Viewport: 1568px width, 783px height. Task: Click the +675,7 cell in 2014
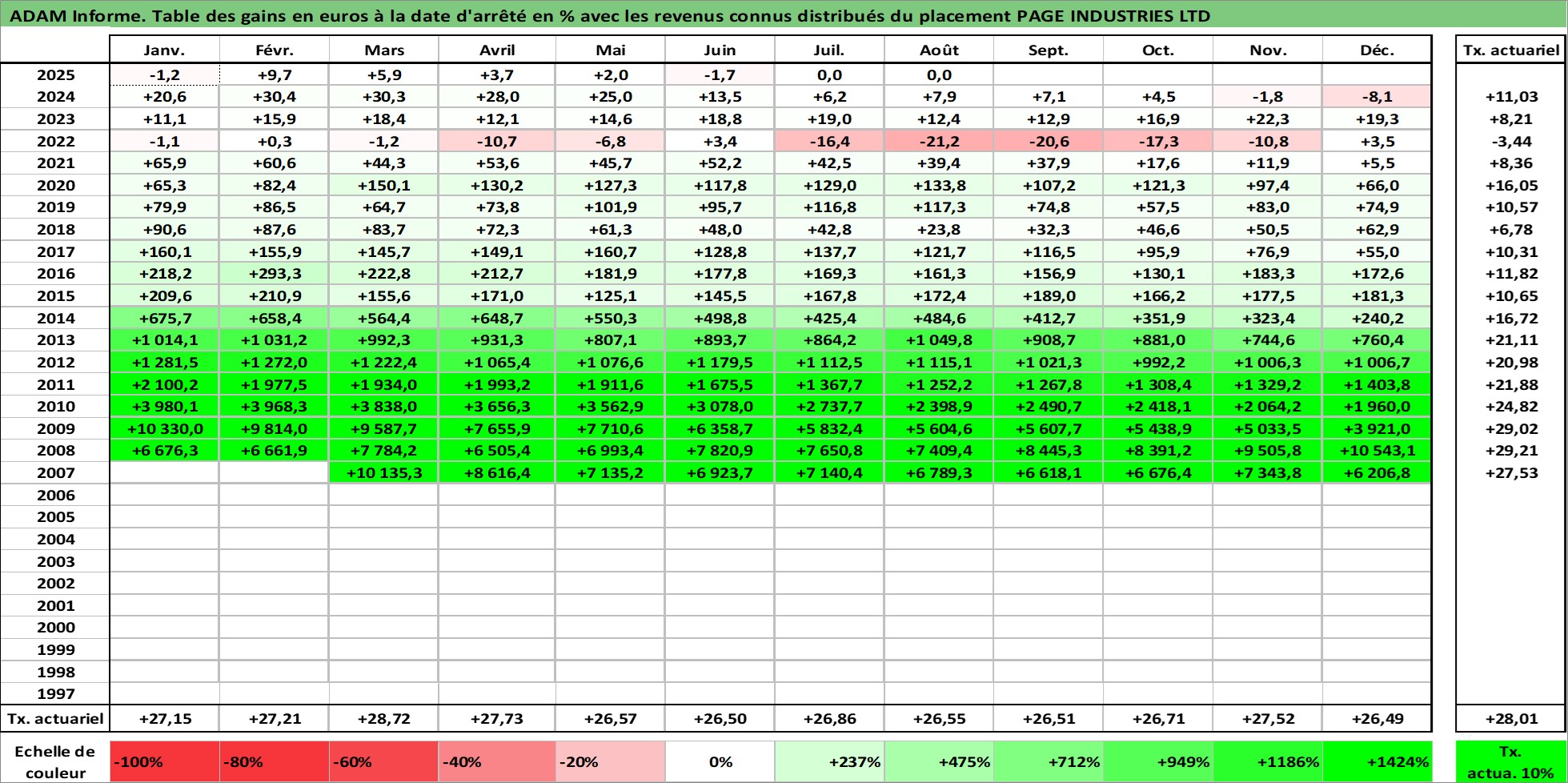tap(164, 319)
